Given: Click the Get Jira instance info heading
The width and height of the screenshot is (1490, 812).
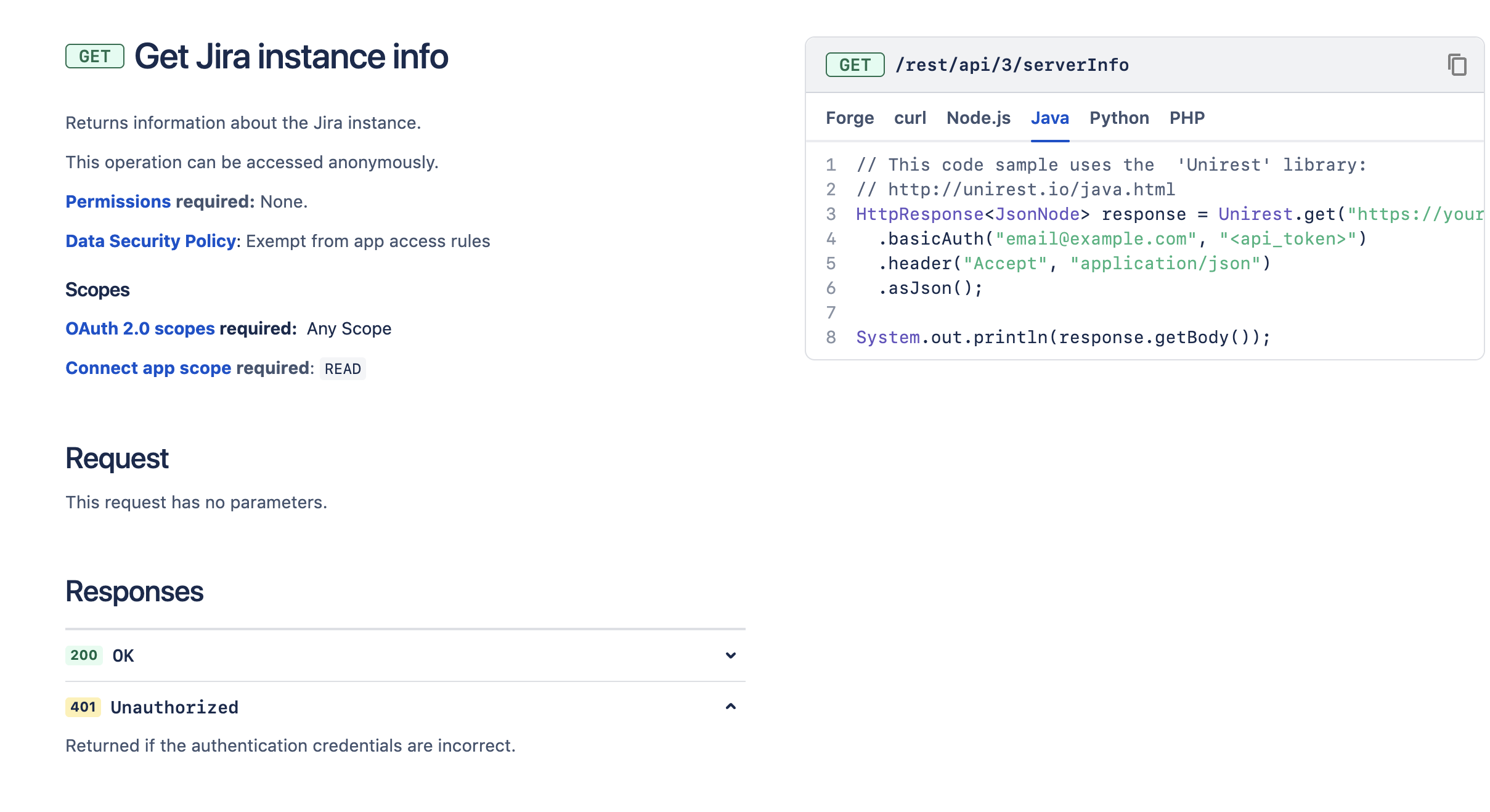Looking at the screenshot, I should 291,56.
